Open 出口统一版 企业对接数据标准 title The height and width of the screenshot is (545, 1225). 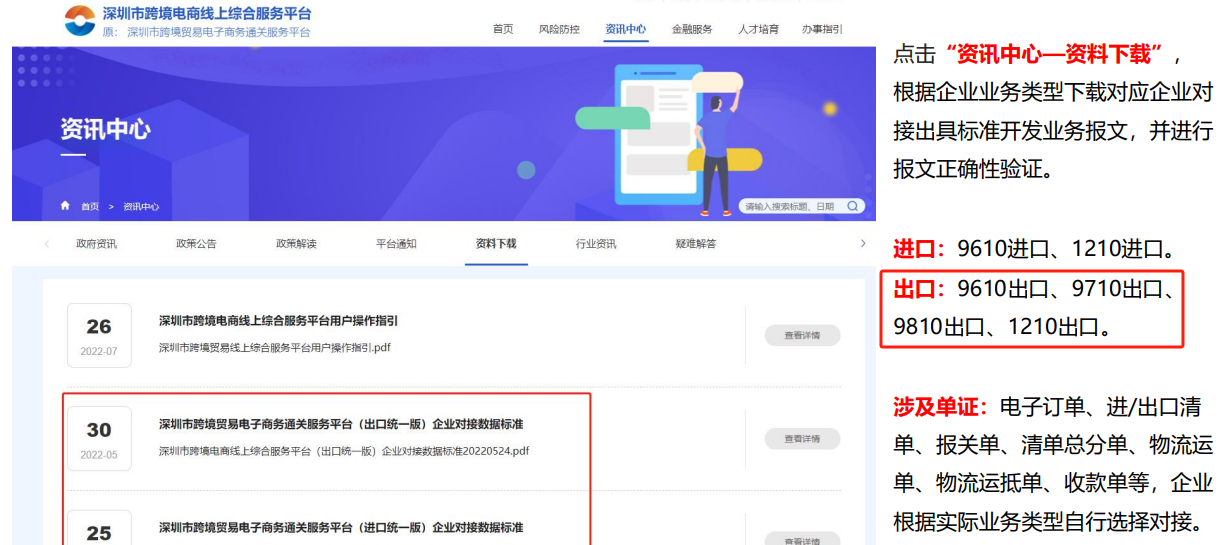(x=341, y=424)
